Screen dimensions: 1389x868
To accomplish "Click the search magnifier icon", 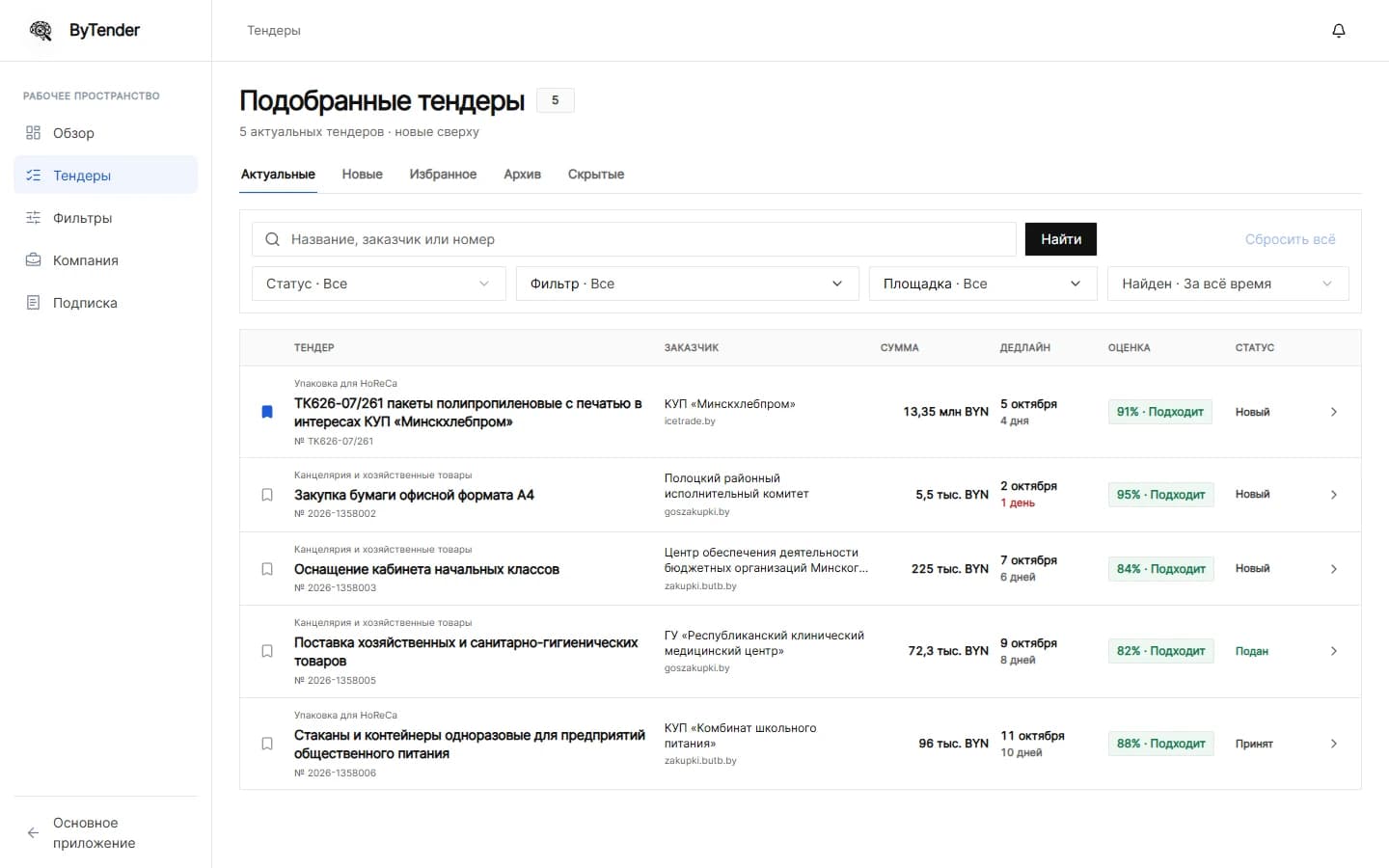I will click(x=273, y=239).
